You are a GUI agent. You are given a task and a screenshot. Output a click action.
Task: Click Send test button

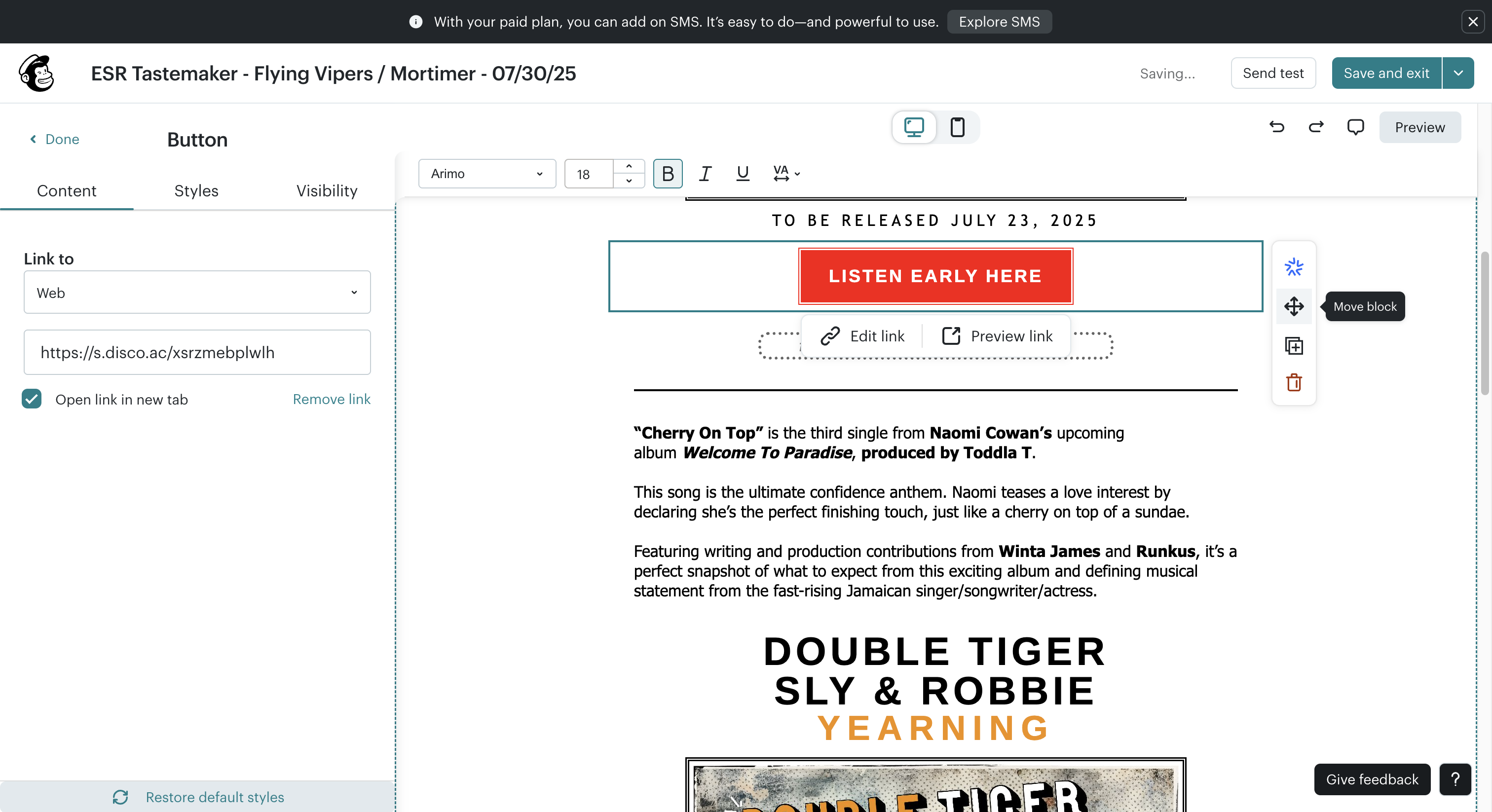point(1273,73)
